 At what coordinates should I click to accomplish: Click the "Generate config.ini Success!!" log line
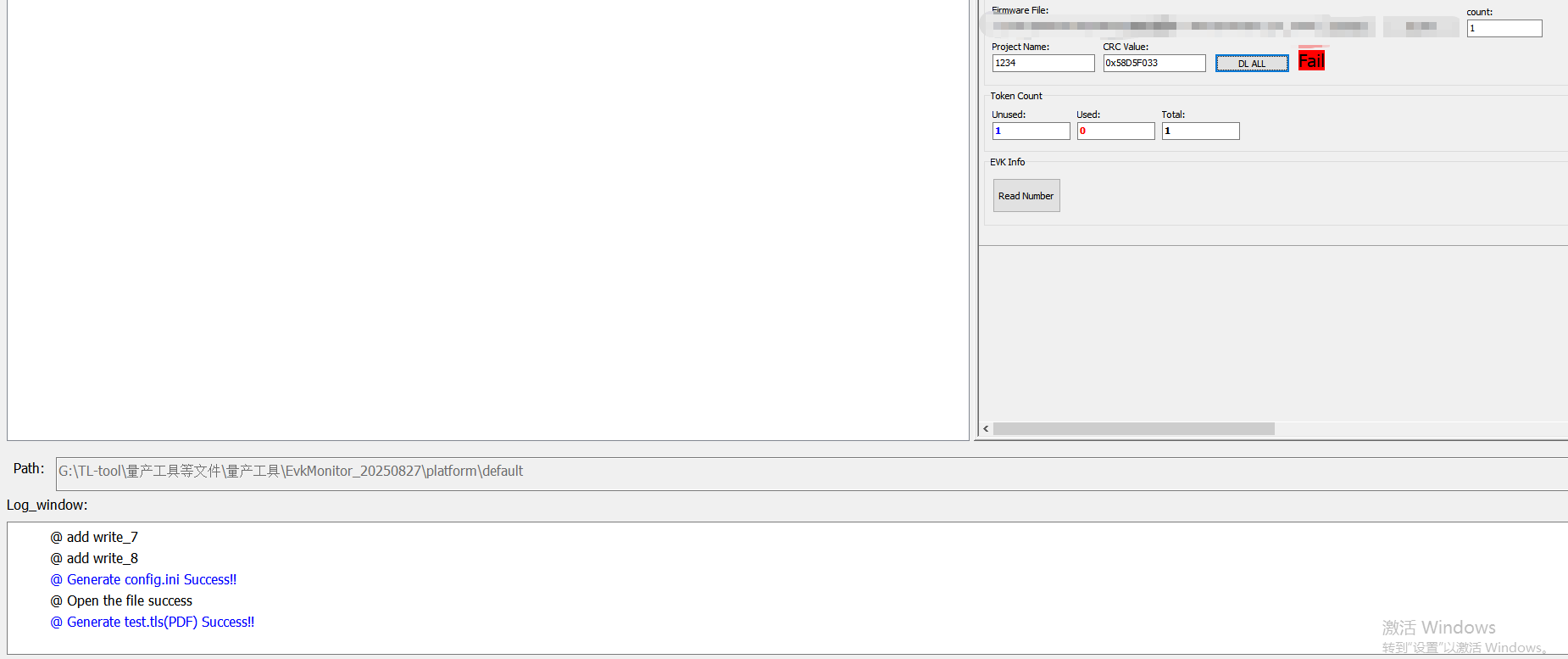pos(144,580)
